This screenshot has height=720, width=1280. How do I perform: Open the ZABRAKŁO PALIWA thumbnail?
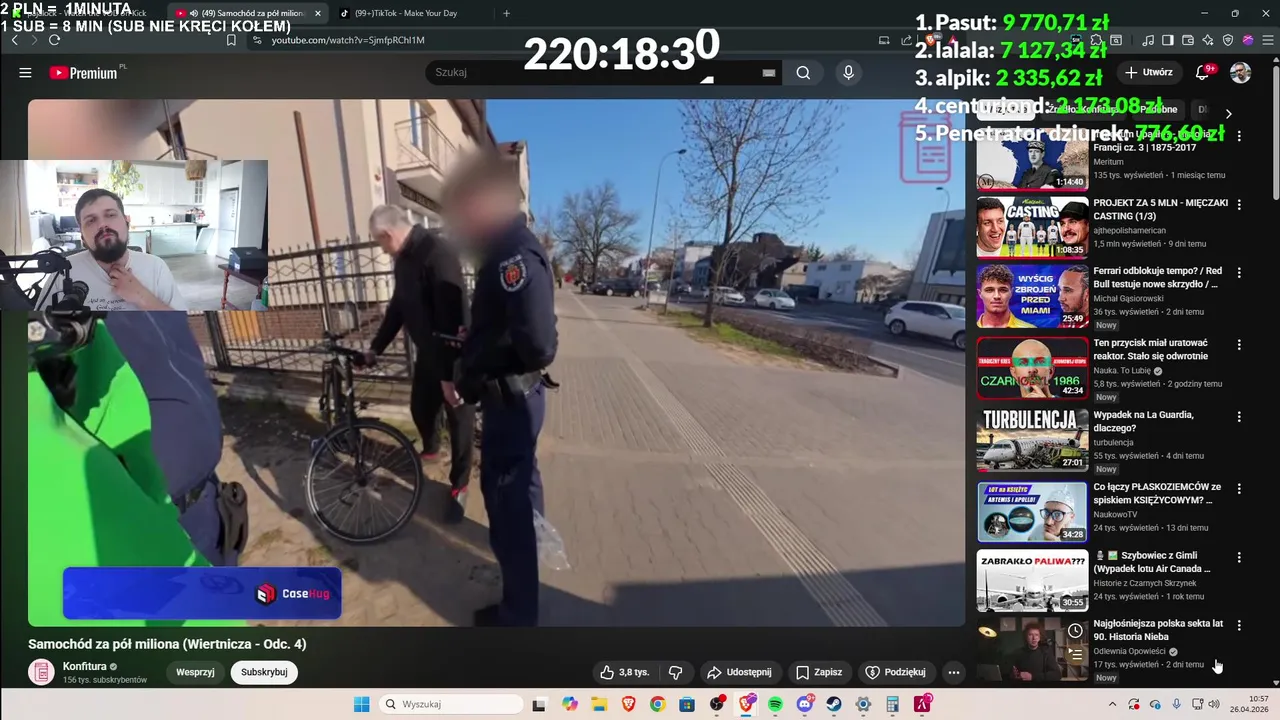[x=1032, y=580]
